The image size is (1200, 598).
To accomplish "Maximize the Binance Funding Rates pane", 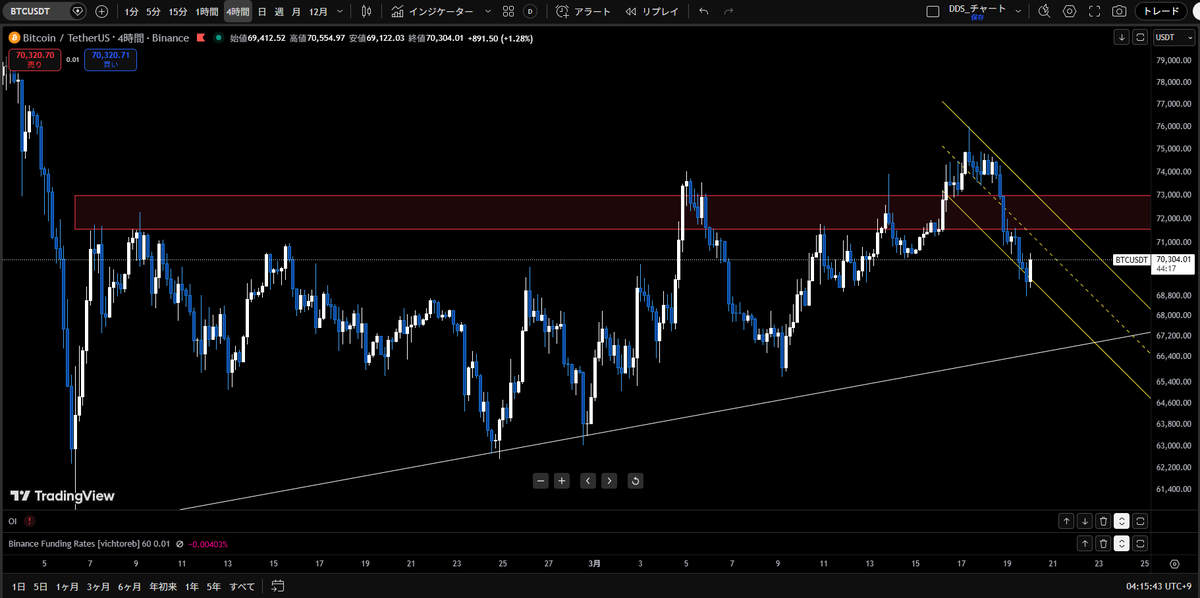I will pos(1141,543).
